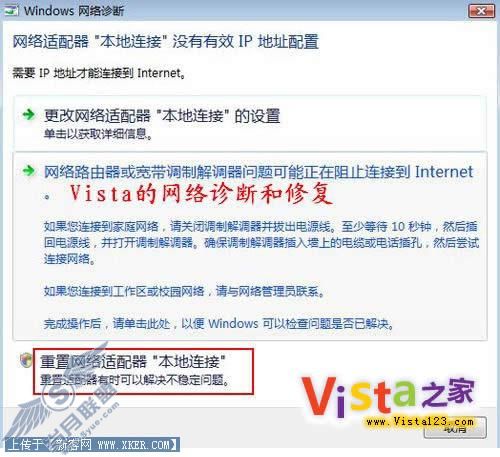Click 如果您连接到家庭网络 instruction paragraph
The height and width of the screenshot is (457, 500).
click(261, 243)
